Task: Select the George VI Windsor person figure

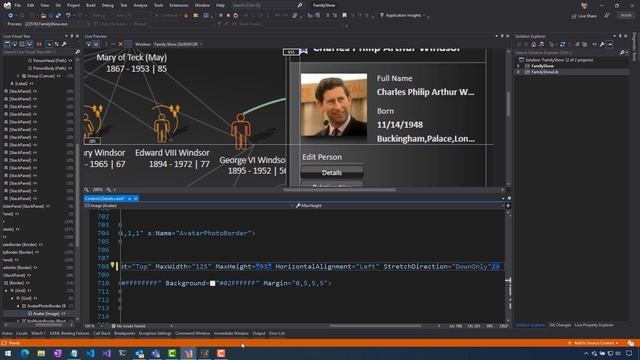Action: click(x=241, y=131)
